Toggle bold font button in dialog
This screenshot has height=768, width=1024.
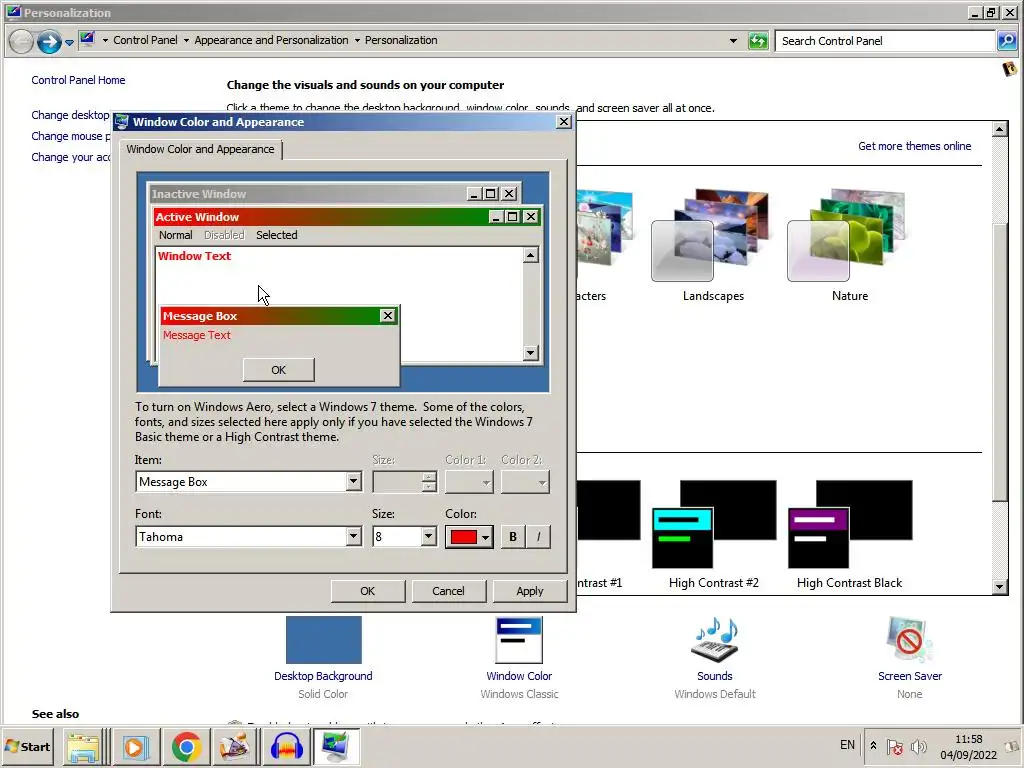point(513,537)
